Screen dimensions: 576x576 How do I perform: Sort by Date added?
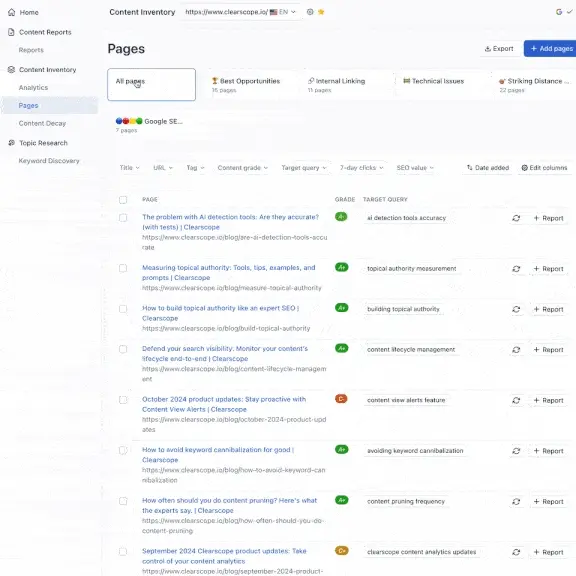click(487, 168)
